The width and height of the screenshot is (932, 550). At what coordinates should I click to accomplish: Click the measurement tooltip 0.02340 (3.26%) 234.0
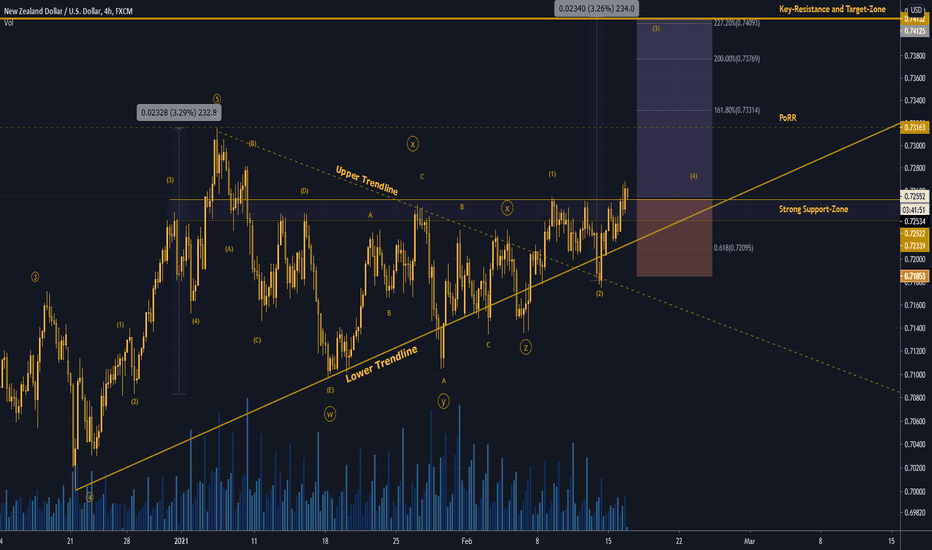[597, 8]
